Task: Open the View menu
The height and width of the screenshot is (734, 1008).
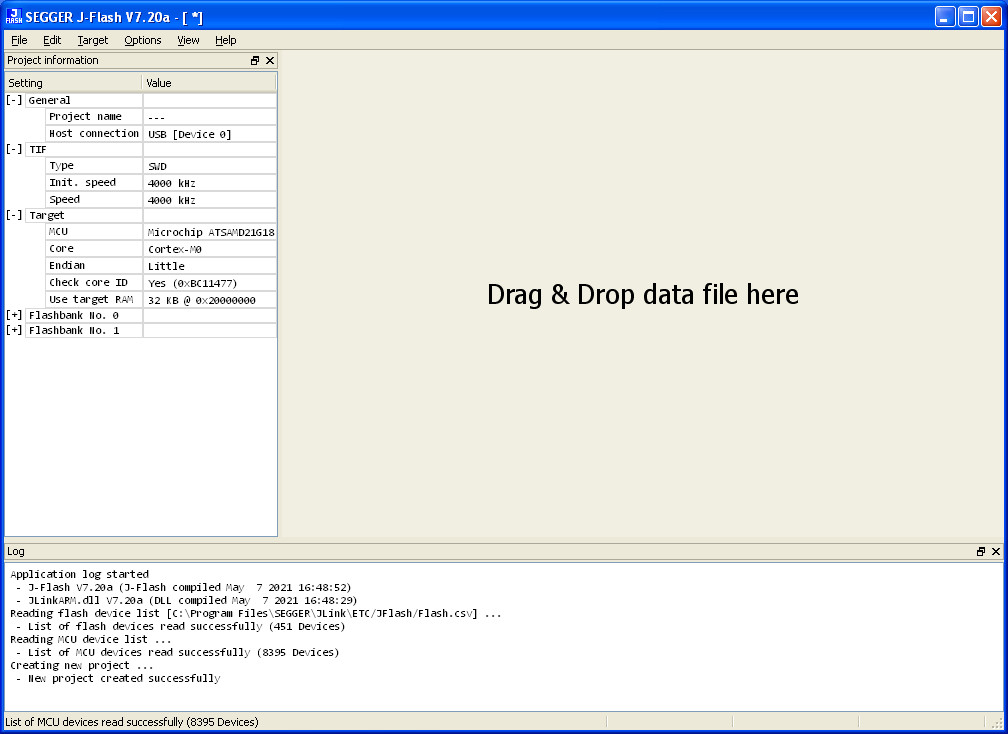Action: (188, 40)
